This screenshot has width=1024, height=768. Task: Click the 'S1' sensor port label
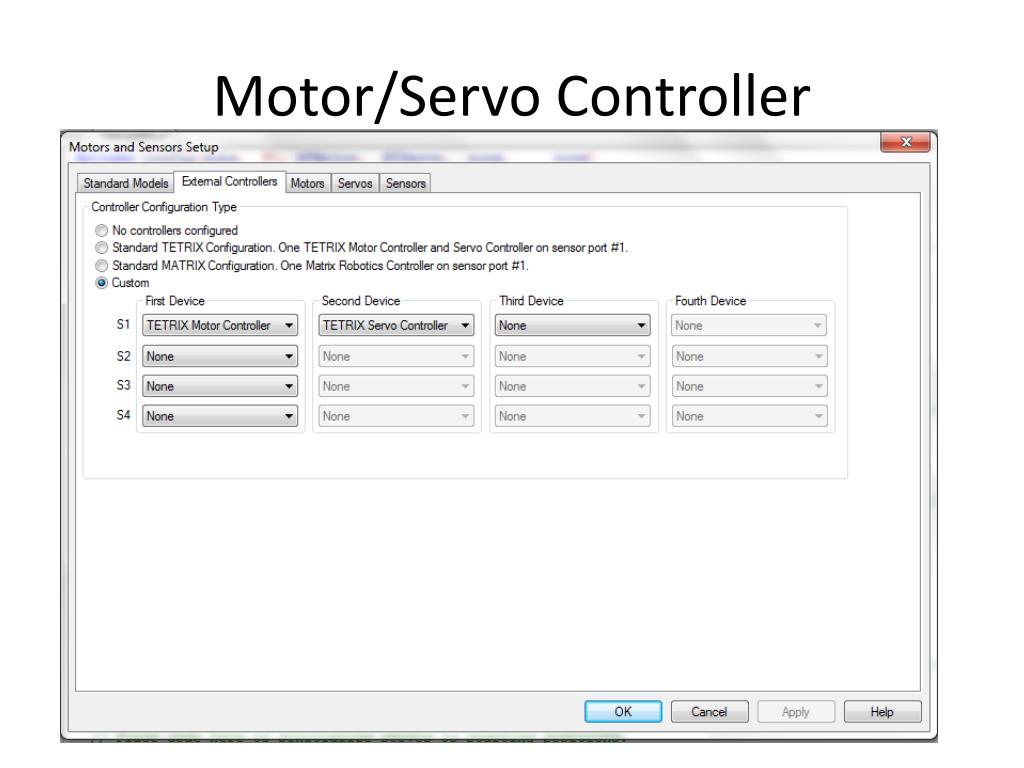coord(123,324)
